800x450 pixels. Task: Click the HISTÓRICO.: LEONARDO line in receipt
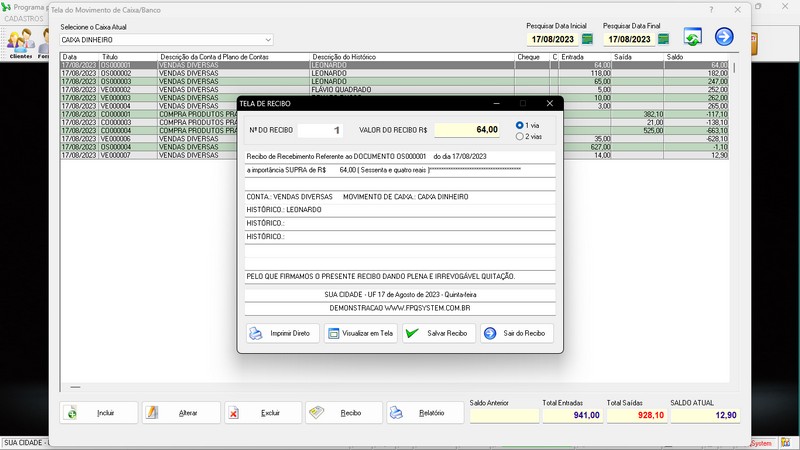pos(400,210)
